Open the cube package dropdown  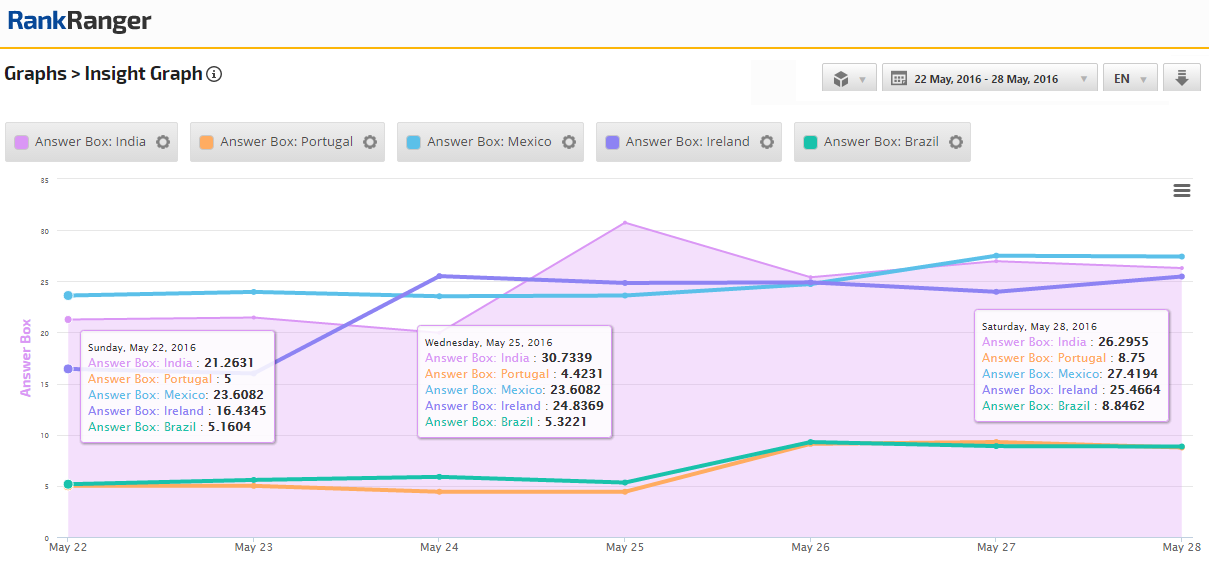(x=849, y=78)
